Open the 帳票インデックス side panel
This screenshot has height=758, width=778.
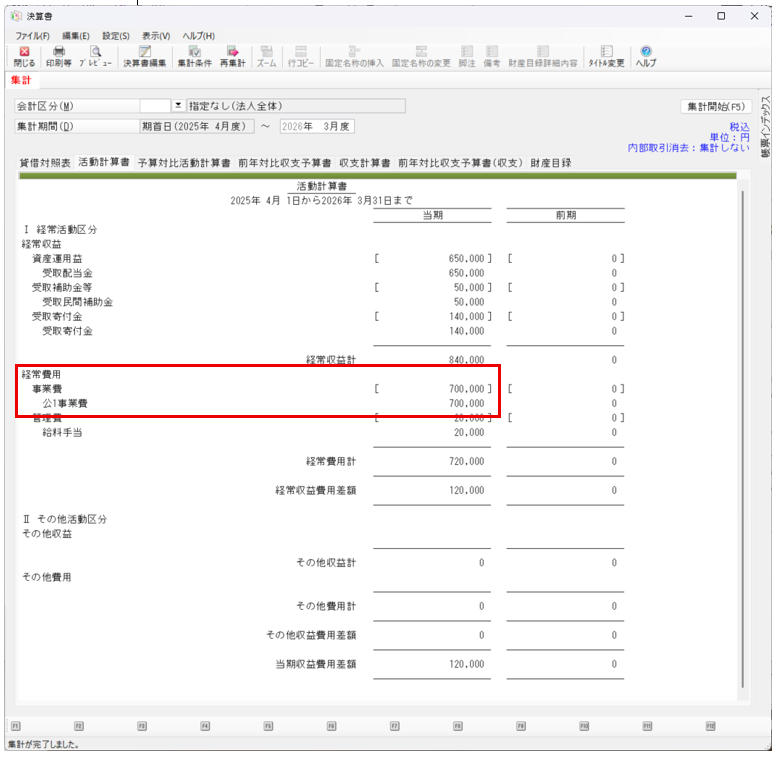pos(765,130)
